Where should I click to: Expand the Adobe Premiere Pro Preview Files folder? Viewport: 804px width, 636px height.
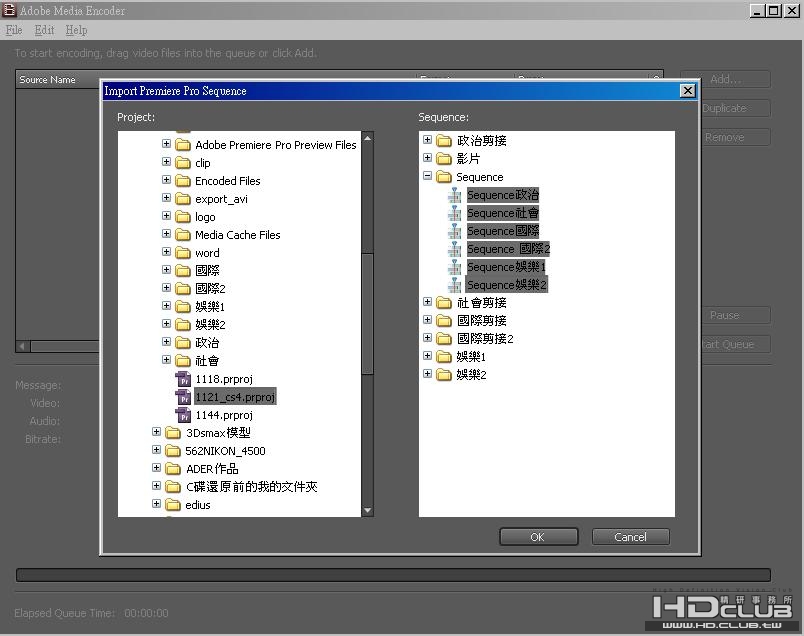coord(166,144)
